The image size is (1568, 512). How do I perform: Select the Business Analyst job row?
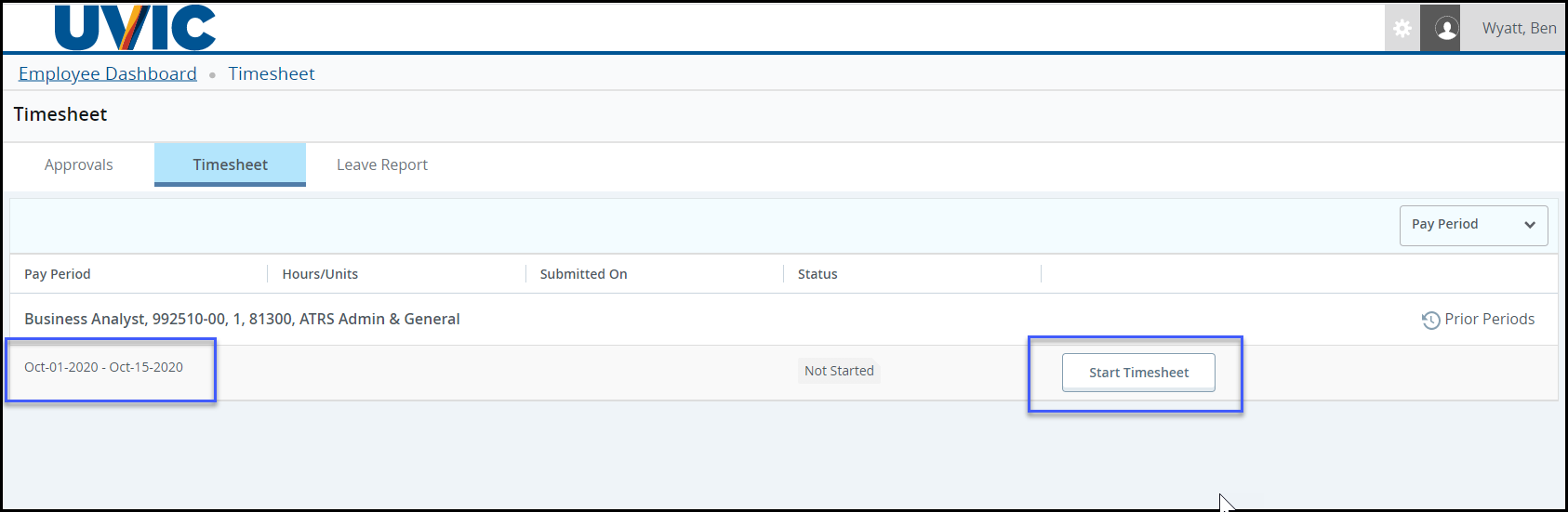(x=242, y=320)
